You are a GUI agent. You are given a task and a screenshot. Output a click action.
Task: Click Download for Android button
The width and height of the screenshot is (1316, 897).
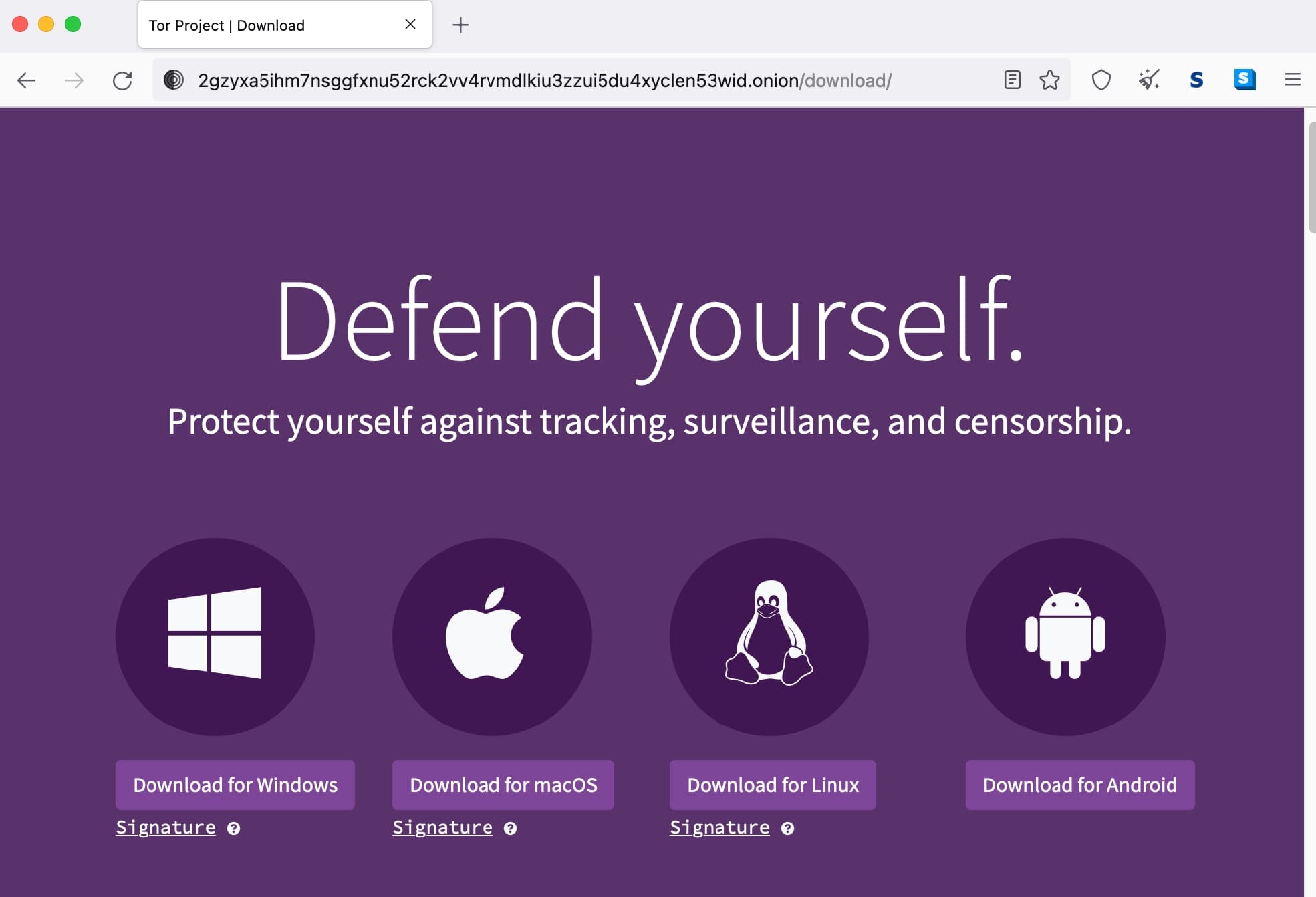1079,785
